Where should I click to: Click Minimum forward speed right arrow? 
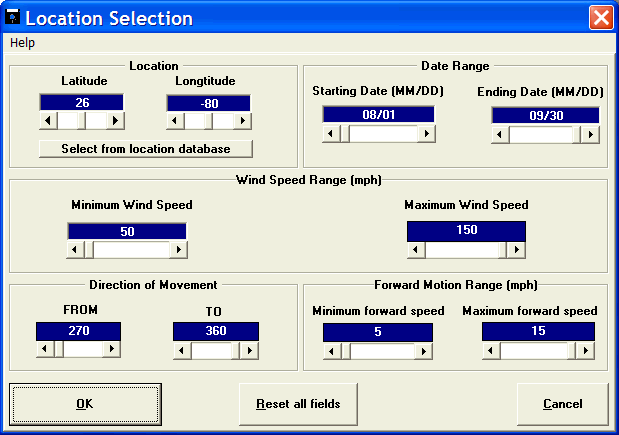tap(425, 350)
